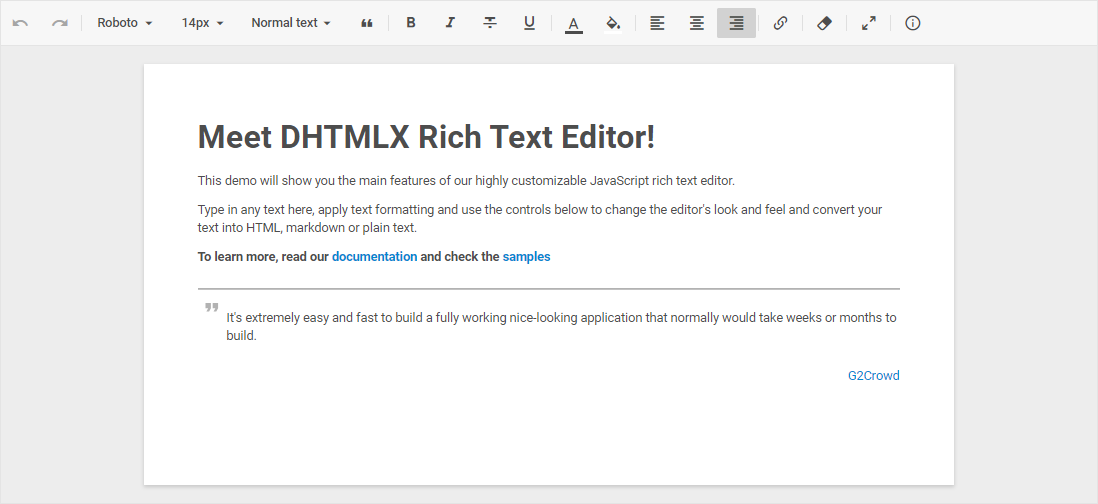
Task: Clear formatting with the eraser icon
Action: 824,23
